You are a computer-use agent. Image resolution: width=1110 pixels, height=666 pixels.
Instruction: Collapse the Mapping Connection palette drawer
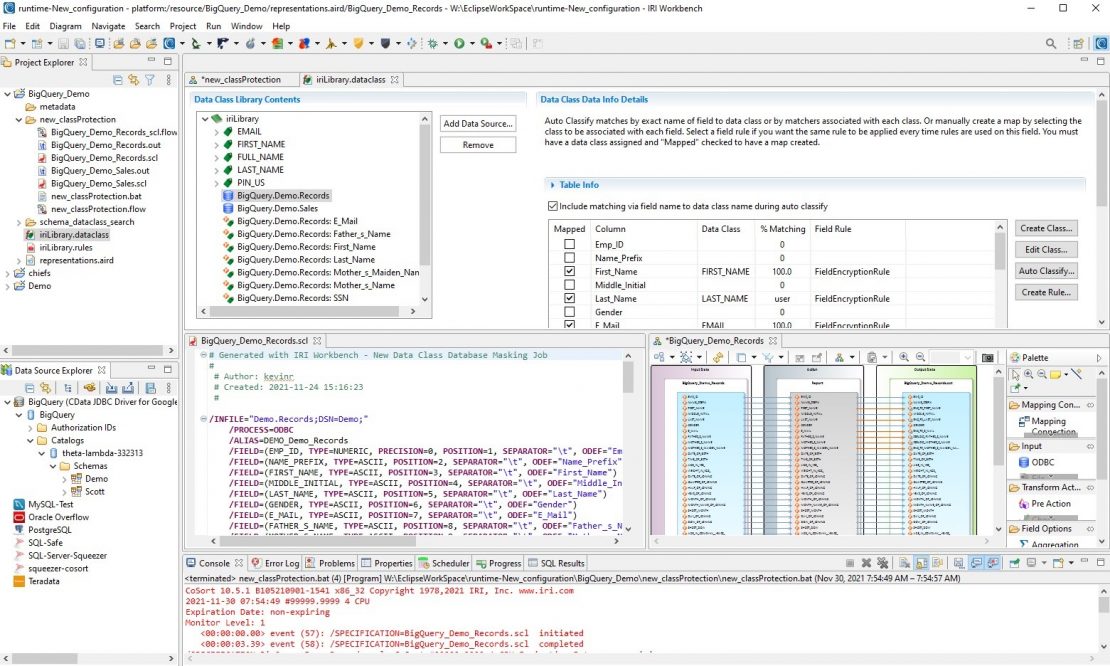[1051, 405]
